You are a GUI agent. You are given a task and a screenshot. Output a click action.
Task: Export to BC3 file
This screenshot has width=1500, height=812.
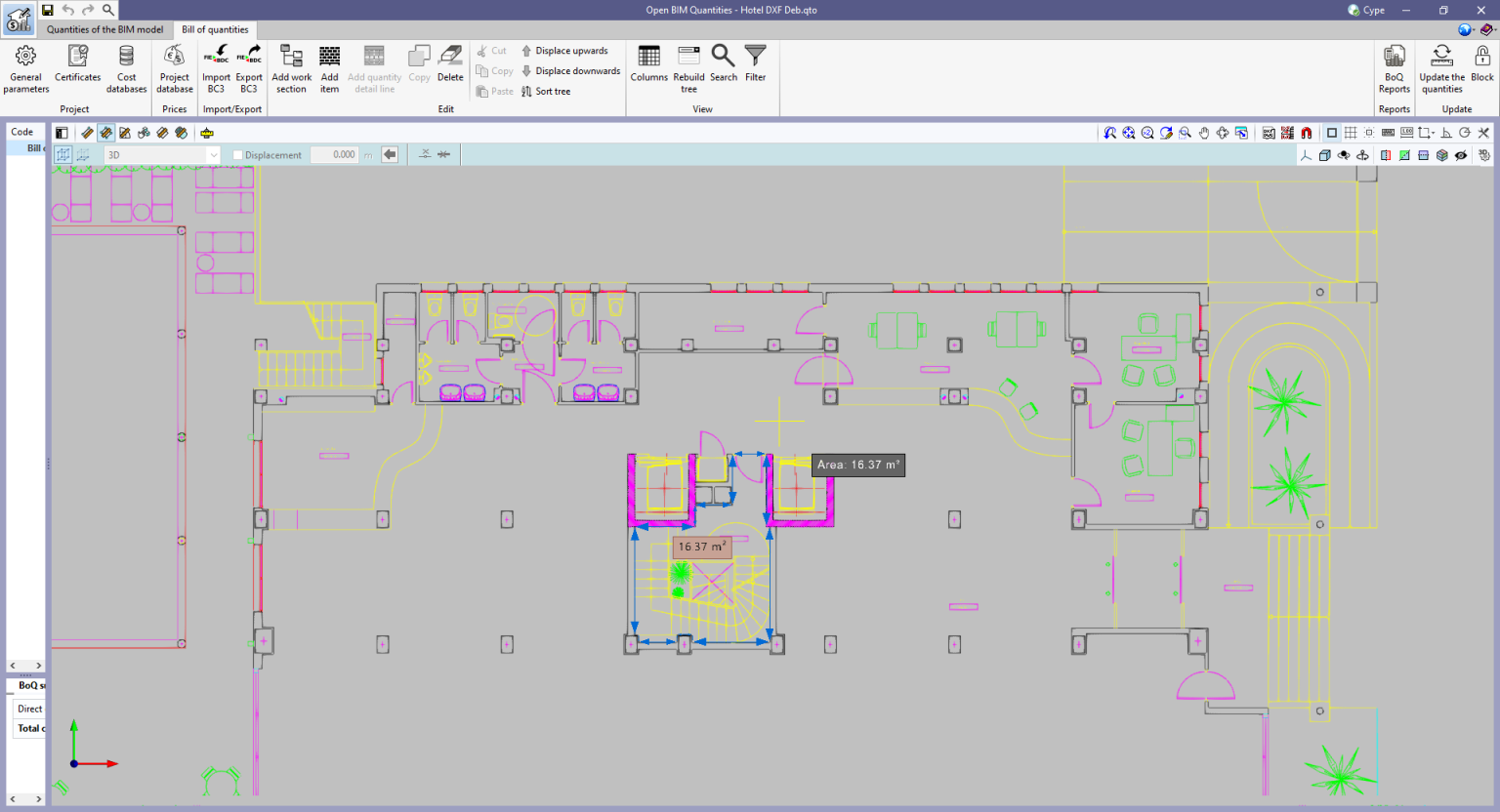pos(249,68)
